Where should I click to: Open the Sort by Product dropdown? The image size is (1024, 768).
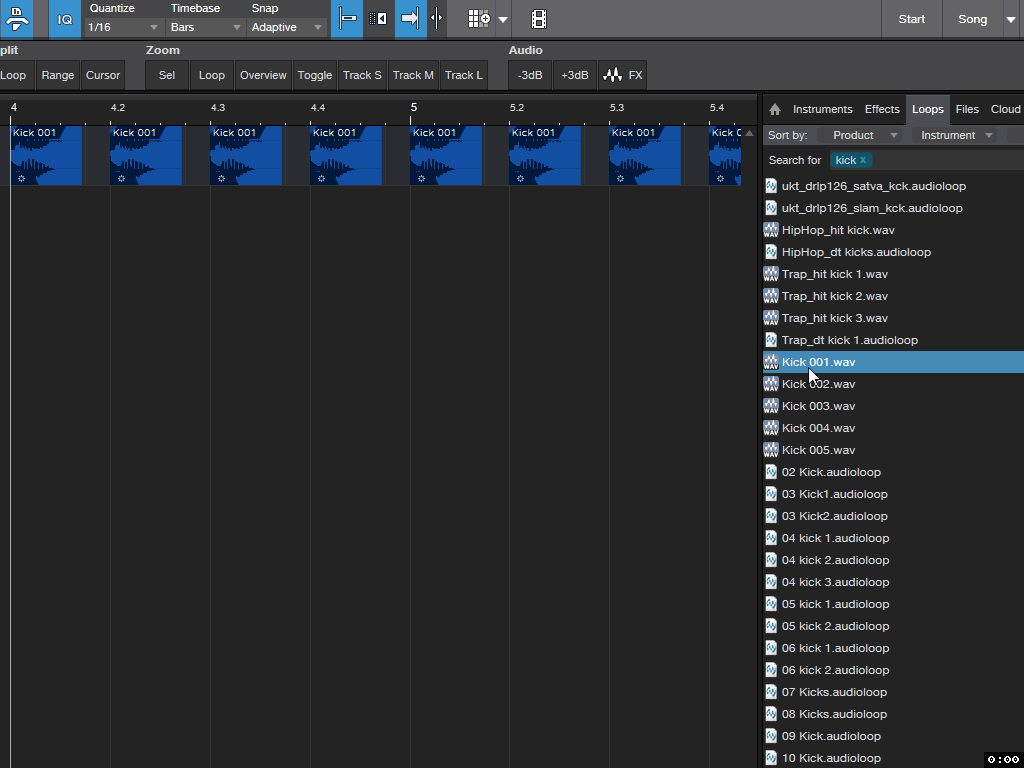(857, 135)
